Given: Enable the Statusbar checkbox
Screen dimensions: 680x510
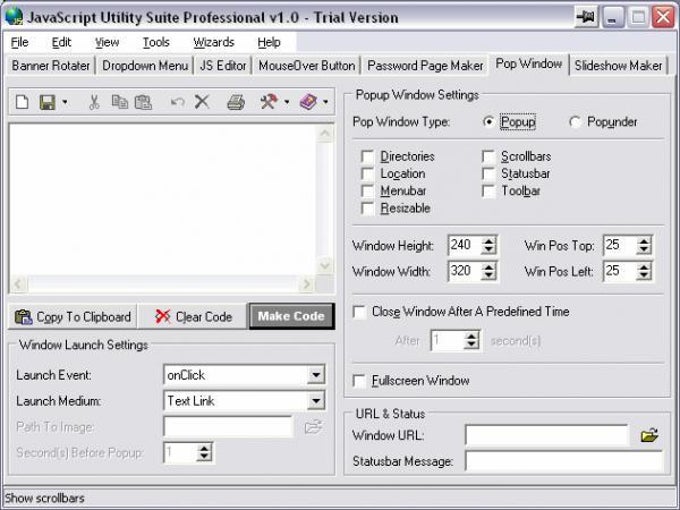Looking at the screenshot, I should [488, 174].
